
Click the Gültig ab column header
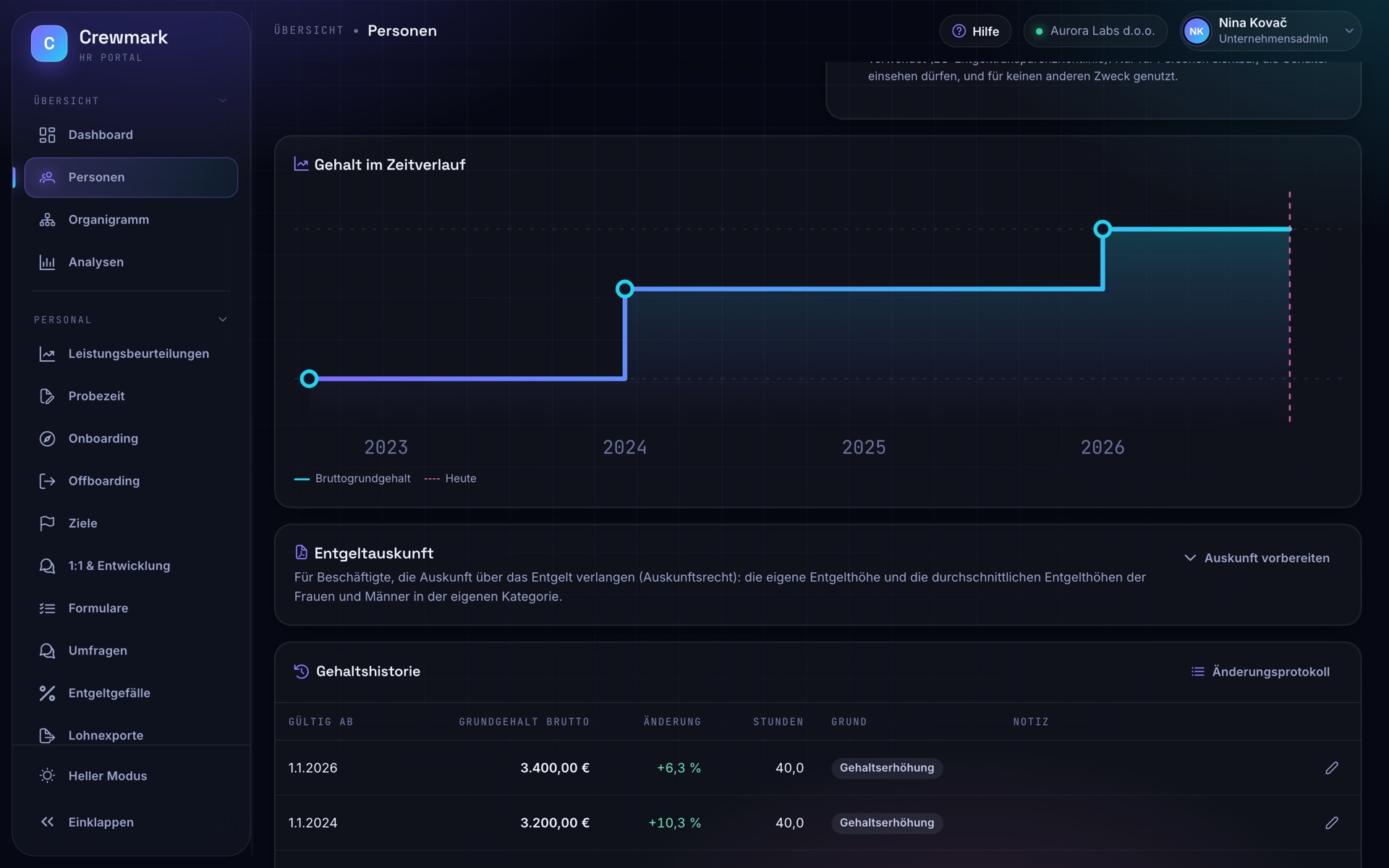coord(320,722)
